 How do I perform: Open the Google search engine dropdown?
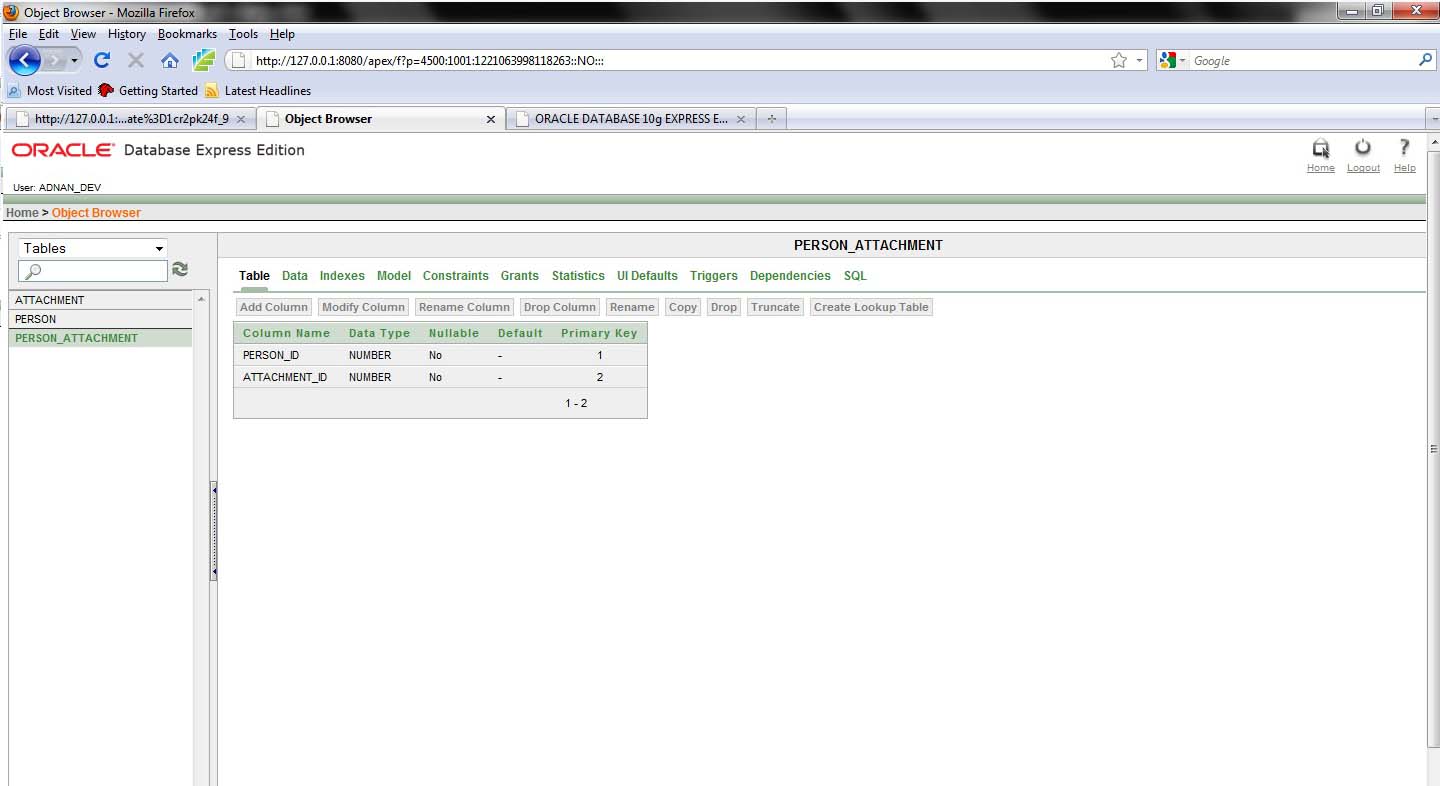tap(1180, 59)
